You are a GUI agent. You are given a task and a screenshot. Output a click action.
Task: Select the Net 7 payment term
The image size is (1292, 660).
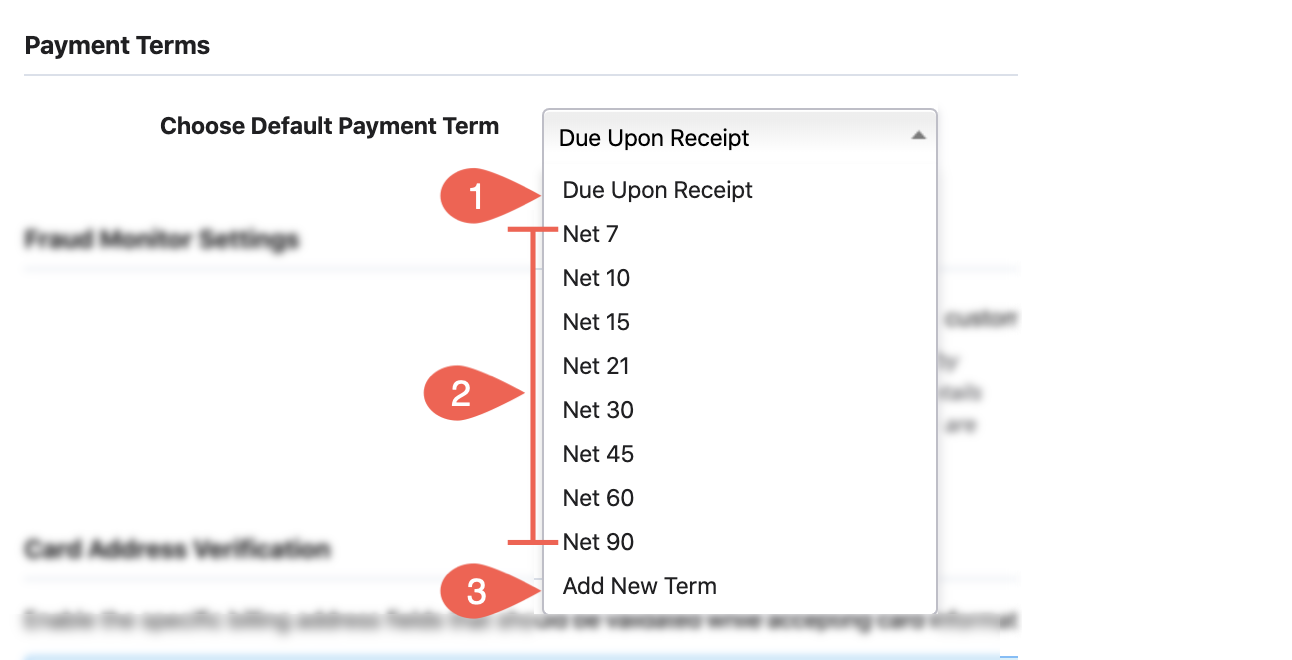(740, 234)
